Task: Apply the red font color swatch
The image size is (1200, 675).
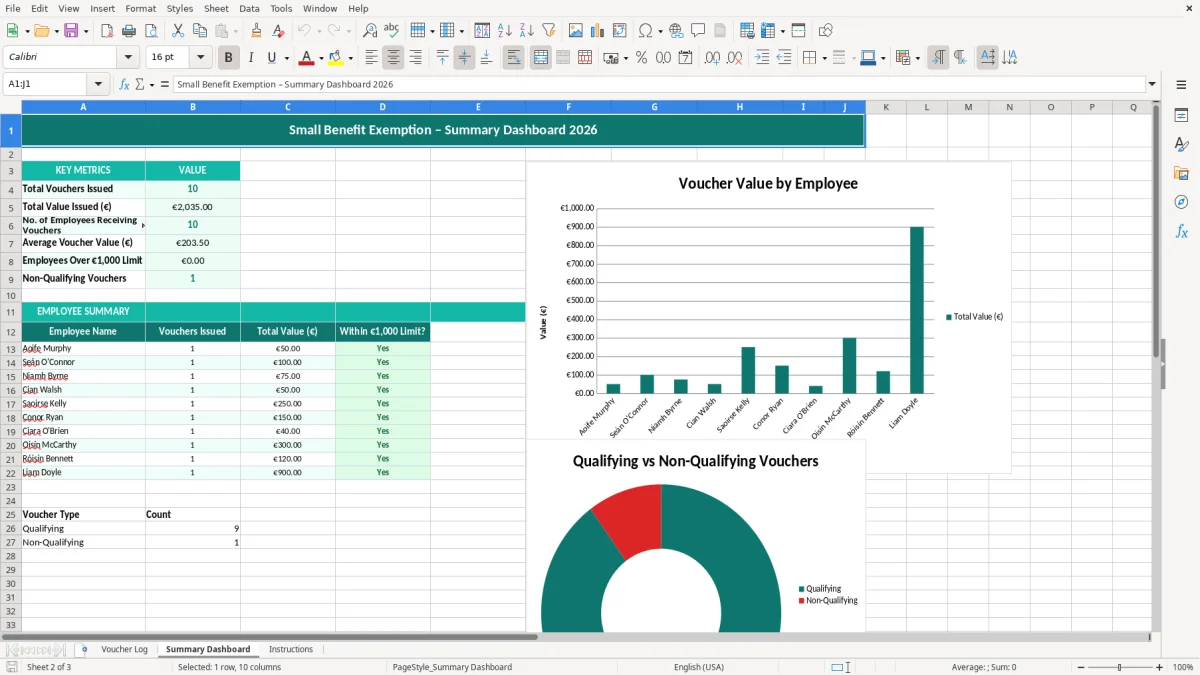Action: click(x=307, y=58)
